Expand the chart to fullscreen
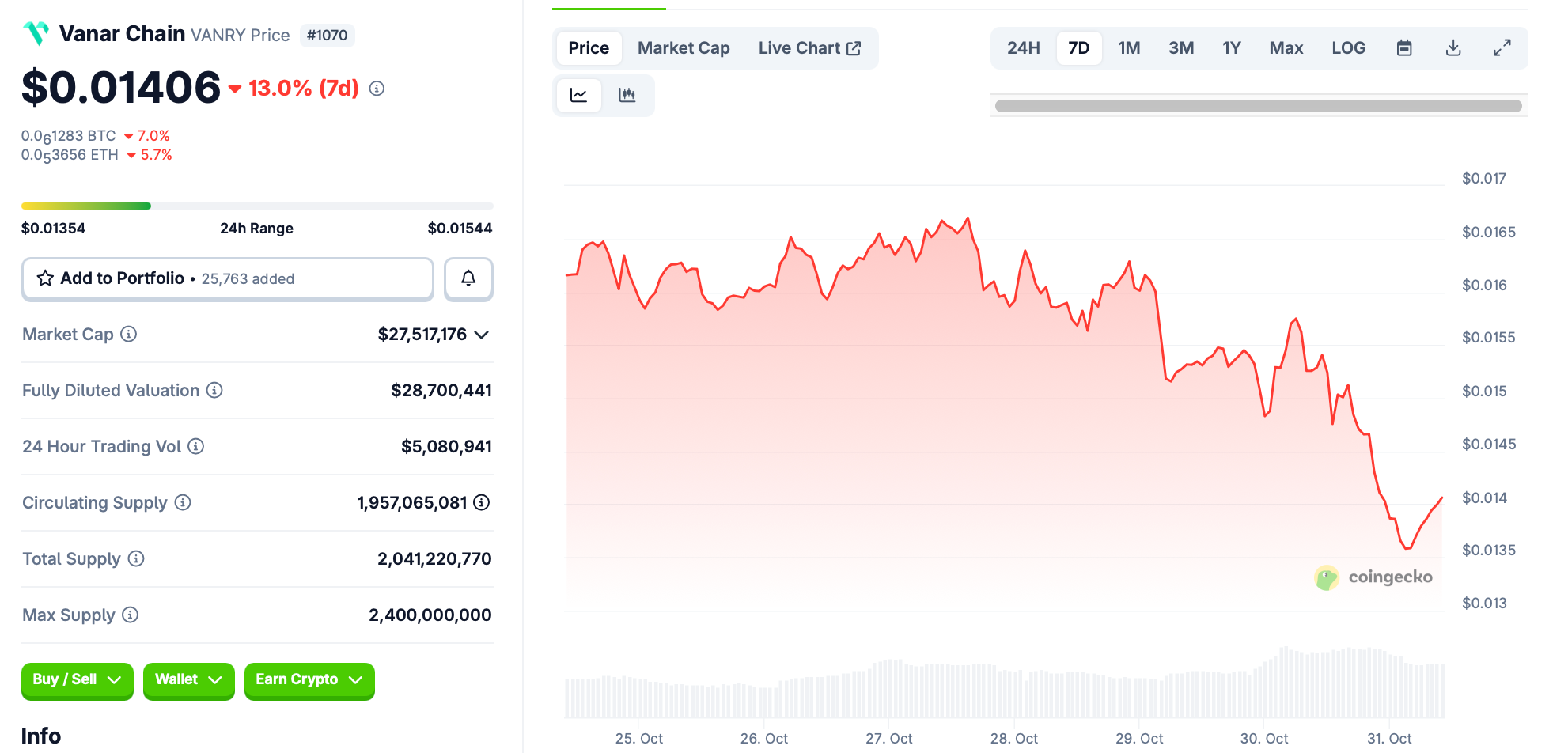This screenshot has width=1568, height=753. [x=1502, y=47]
